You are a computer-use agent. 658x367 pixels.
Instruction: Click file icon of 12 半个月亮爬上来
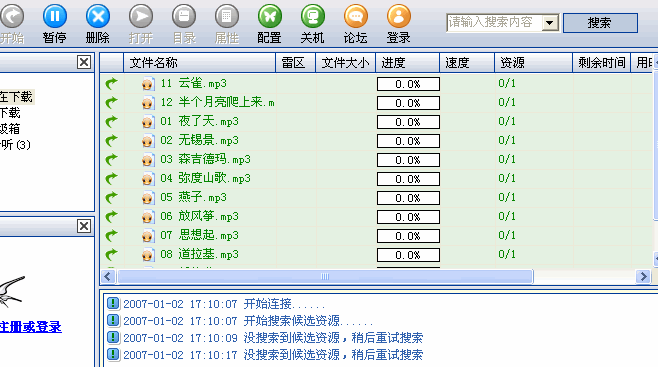tap(147, 102)
